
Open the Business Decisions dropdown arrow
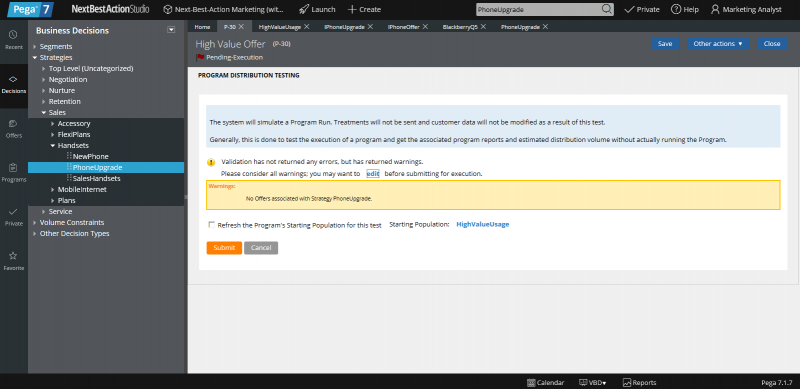coord(171,30)
